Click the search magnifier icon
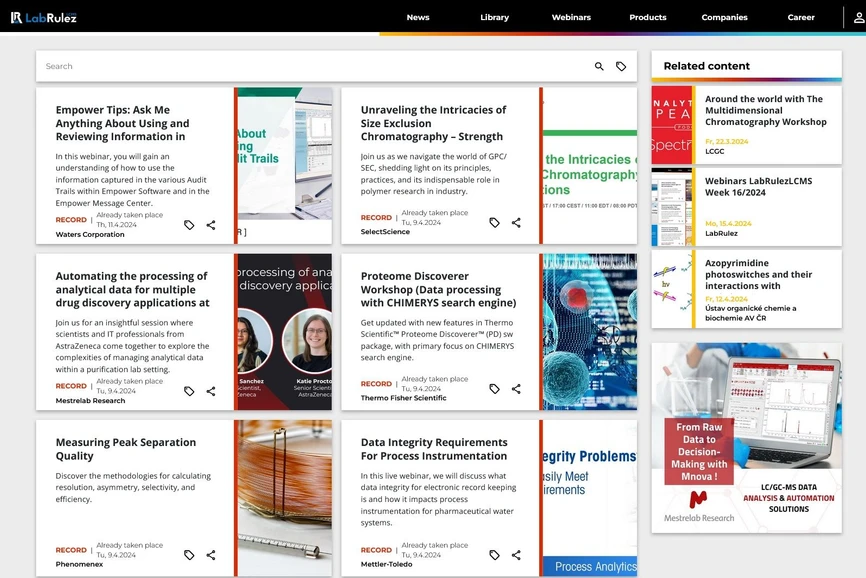This screenshot has height=578, width=866. tap(598, 66)
